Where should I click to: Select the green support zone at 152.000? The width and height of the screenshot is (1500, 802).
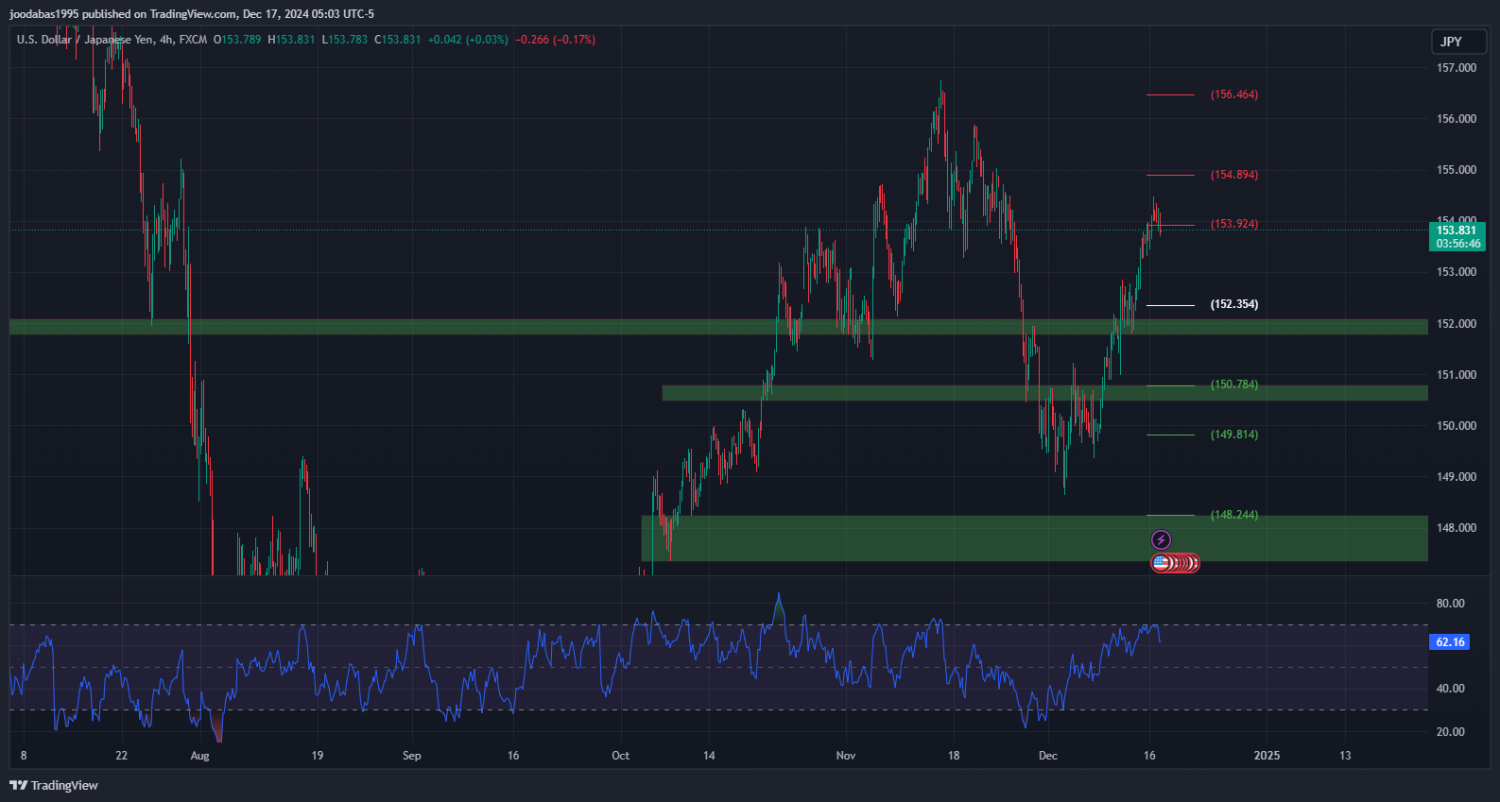[x=718, y=326]
